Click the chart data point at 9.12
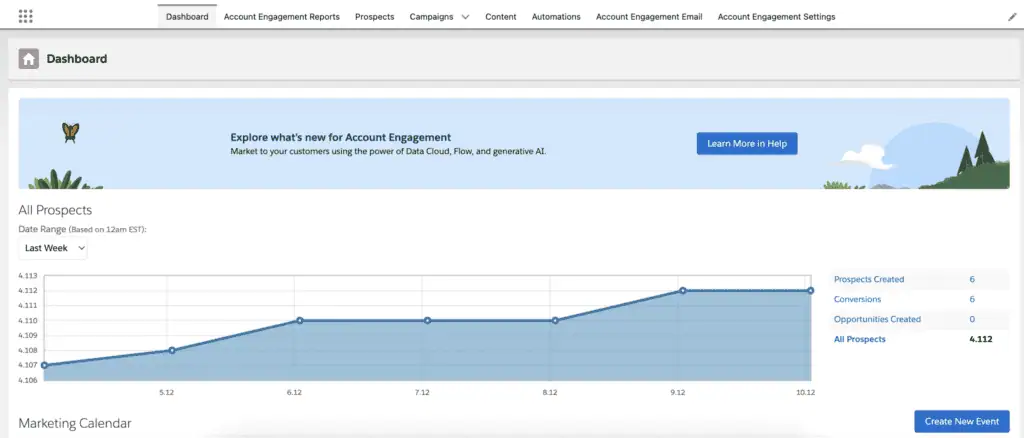The width and height of the screenshot is (1024, 438). (682, 290)
